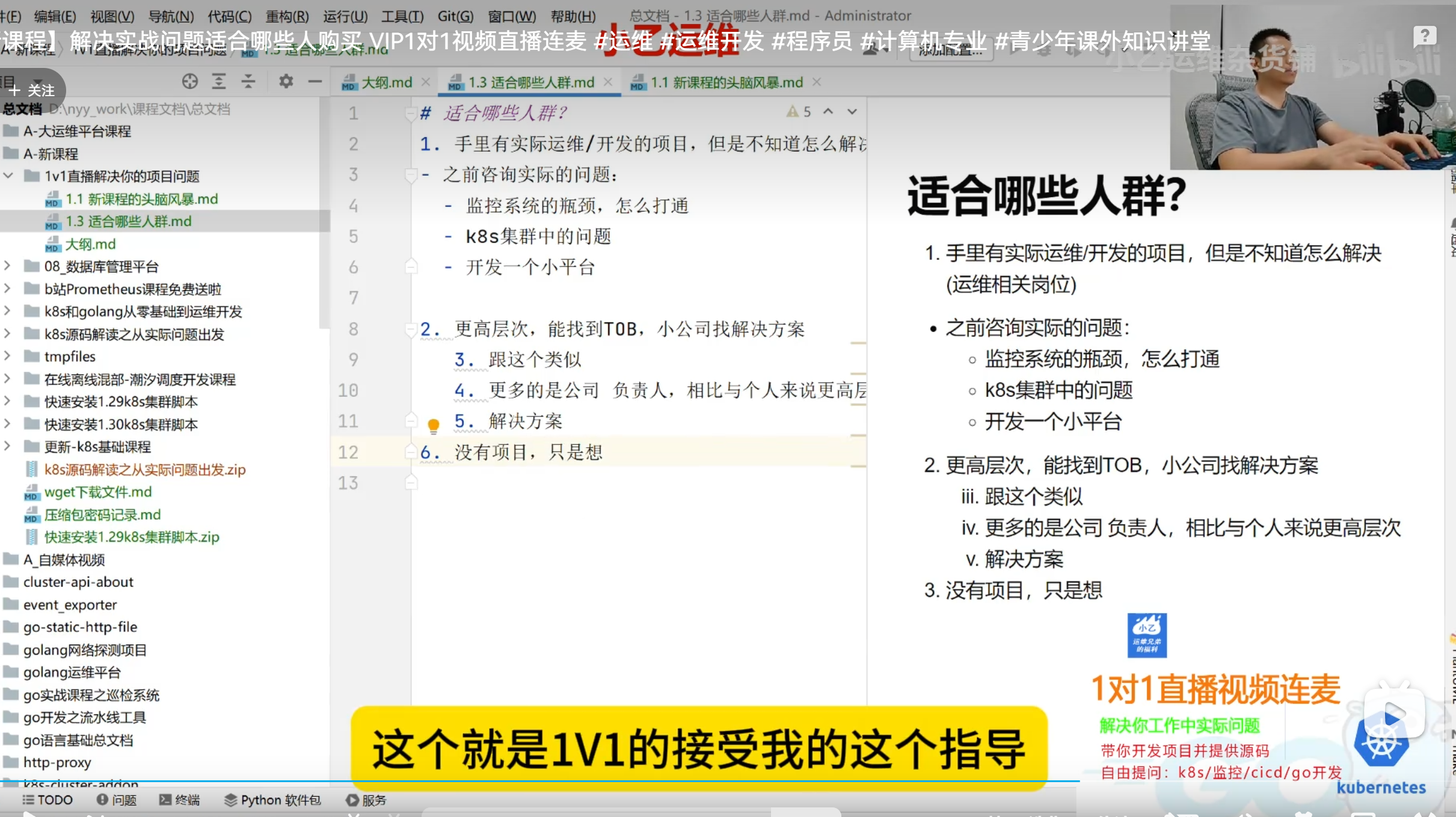The height and width of the screenshot is (817, 1456).
Task: Click the Collapse All tree icon
Action: click(x=248, y=81)
